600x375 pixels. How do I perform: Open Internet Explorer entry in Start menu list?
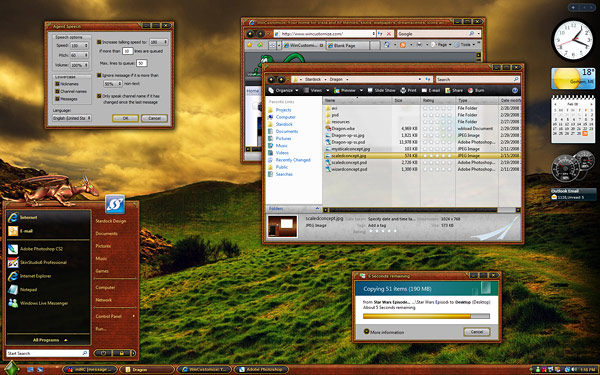[29, 276]
